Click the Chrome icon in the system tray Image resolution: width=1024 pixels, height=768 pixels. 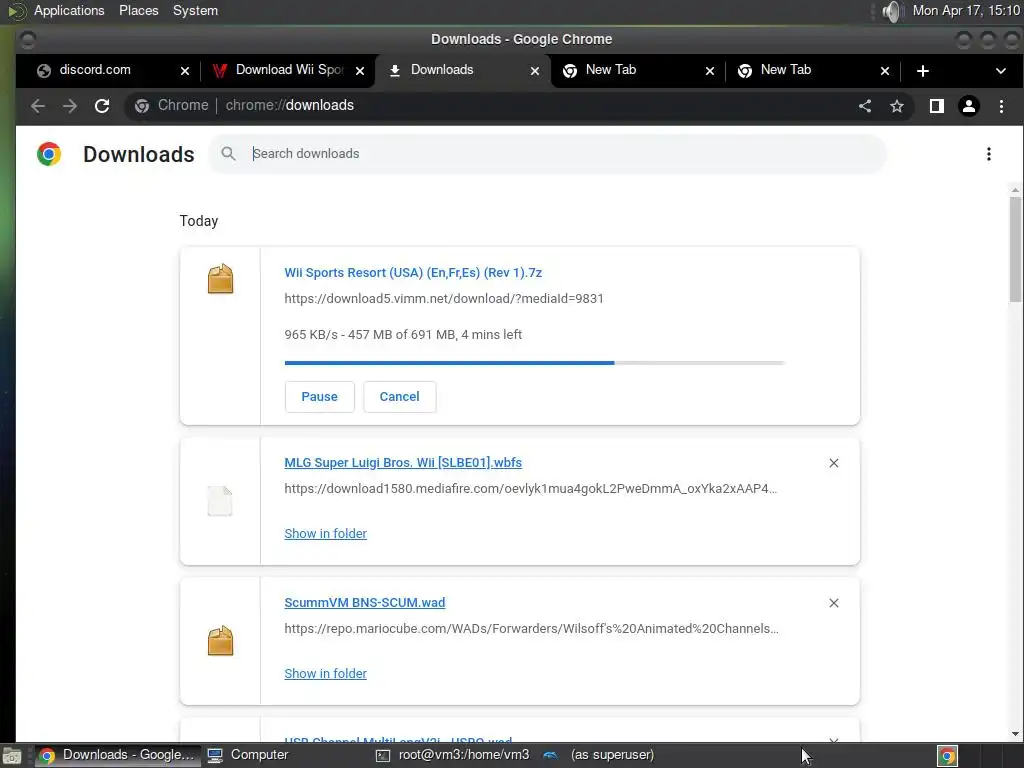(x=948, y=756)
